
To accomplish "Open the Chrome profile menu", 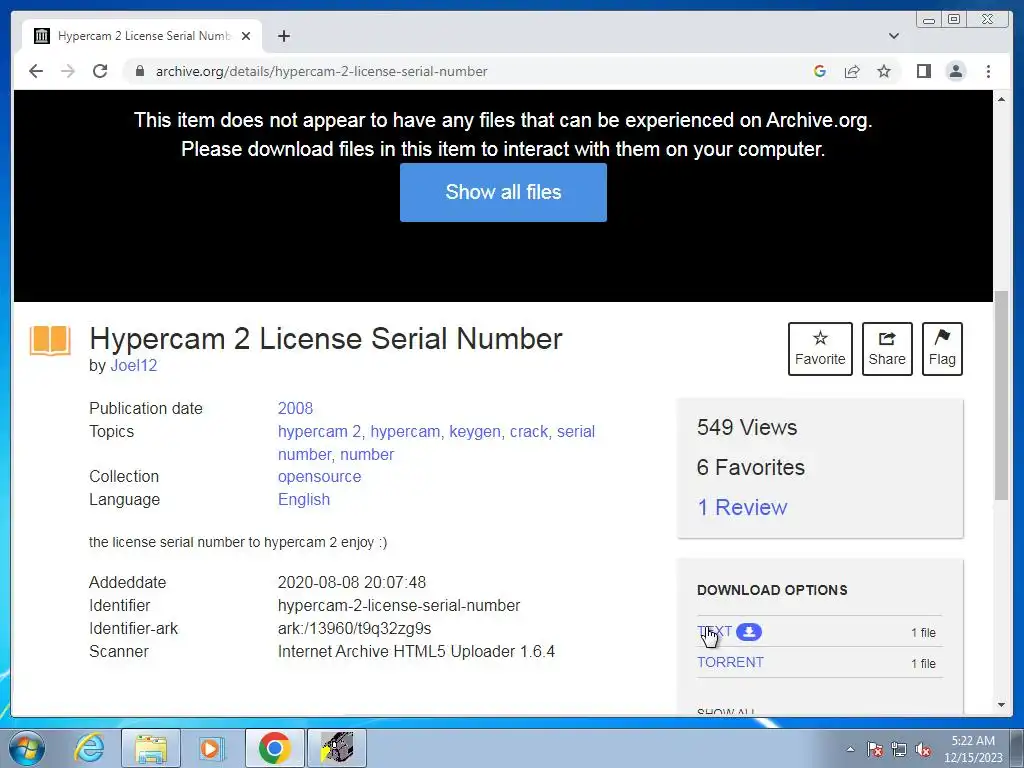I will [955, 71].
